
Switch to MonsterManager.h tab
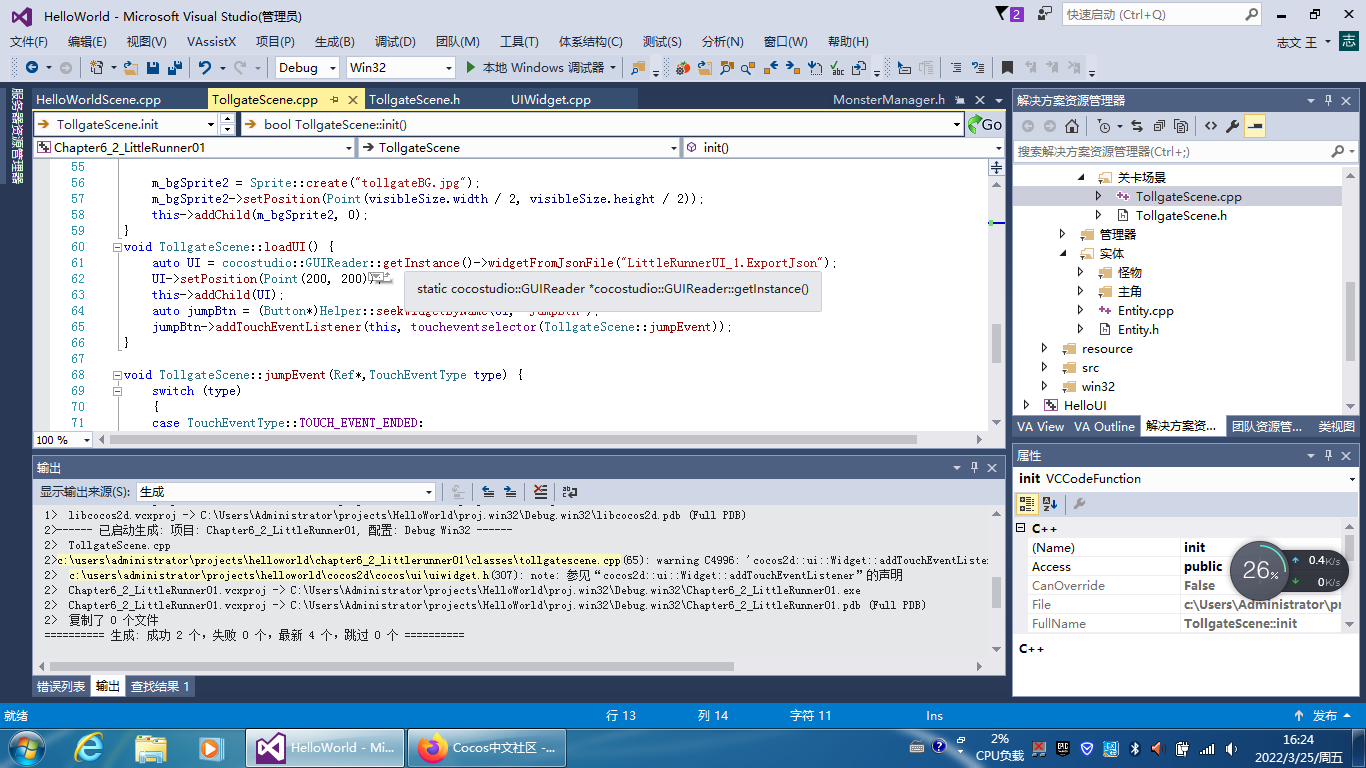(x=888, y=100)
